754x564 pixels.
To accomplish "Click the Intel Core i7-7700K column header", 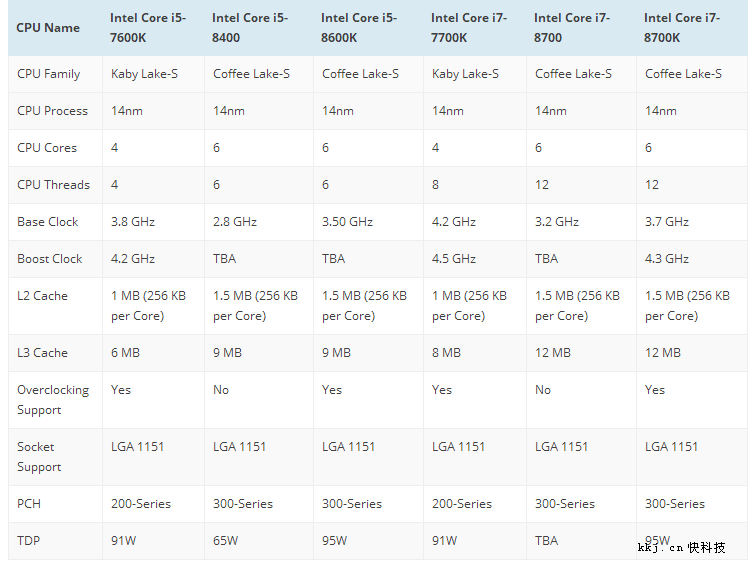I will [469, 28].
